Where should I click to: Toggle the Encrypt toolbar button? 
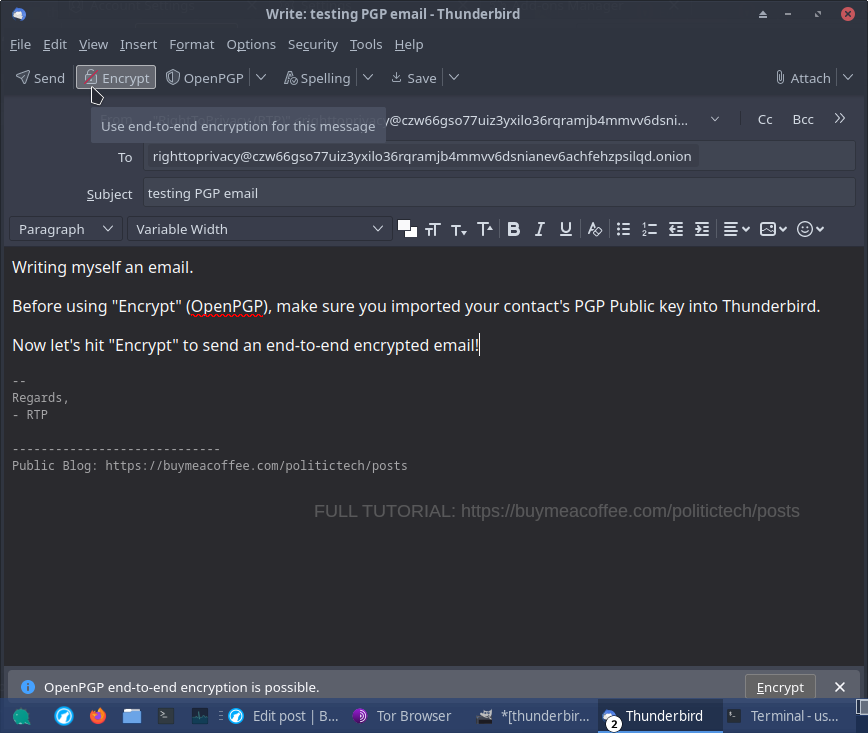(116, 78)
